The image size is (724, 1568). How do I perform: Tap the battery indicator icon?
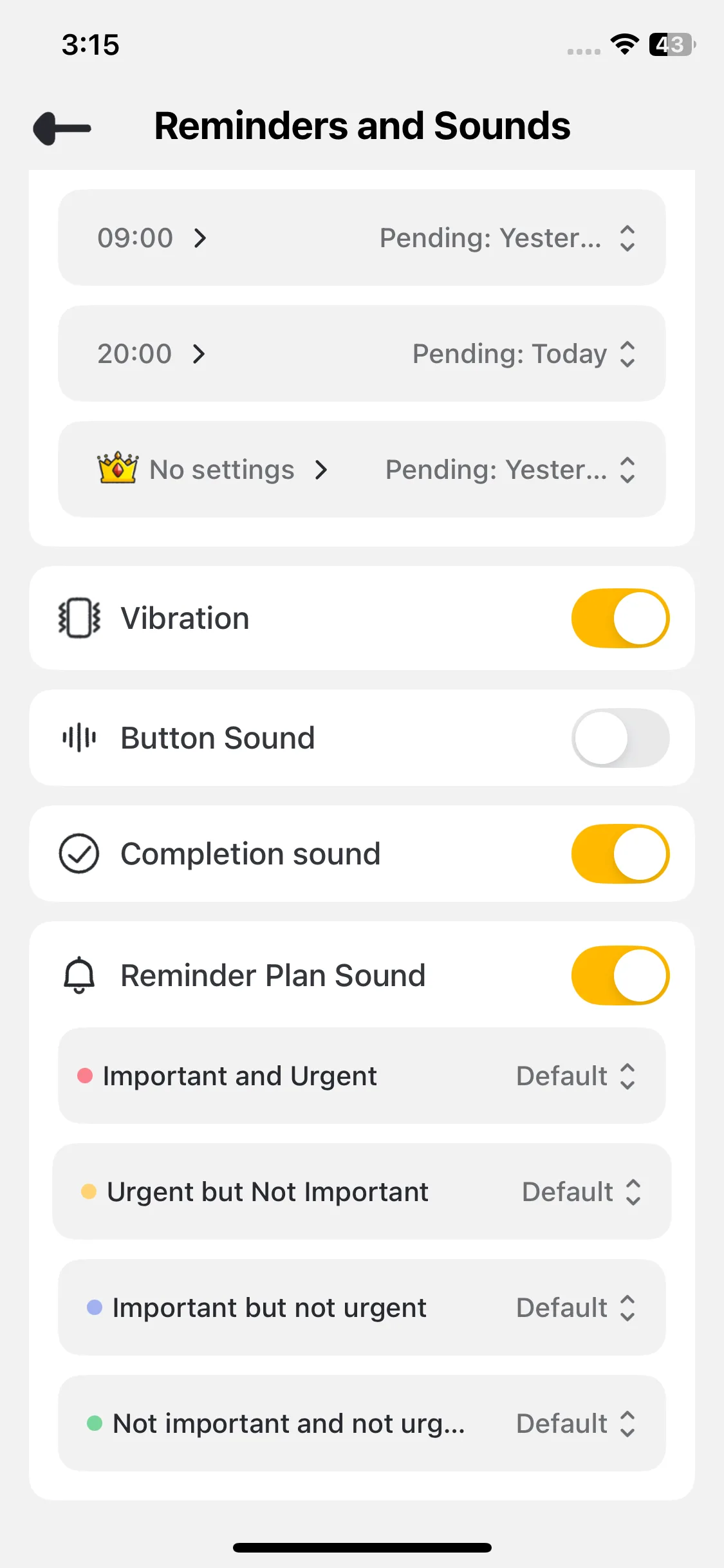pyautogui.click(x=672, y=44)
